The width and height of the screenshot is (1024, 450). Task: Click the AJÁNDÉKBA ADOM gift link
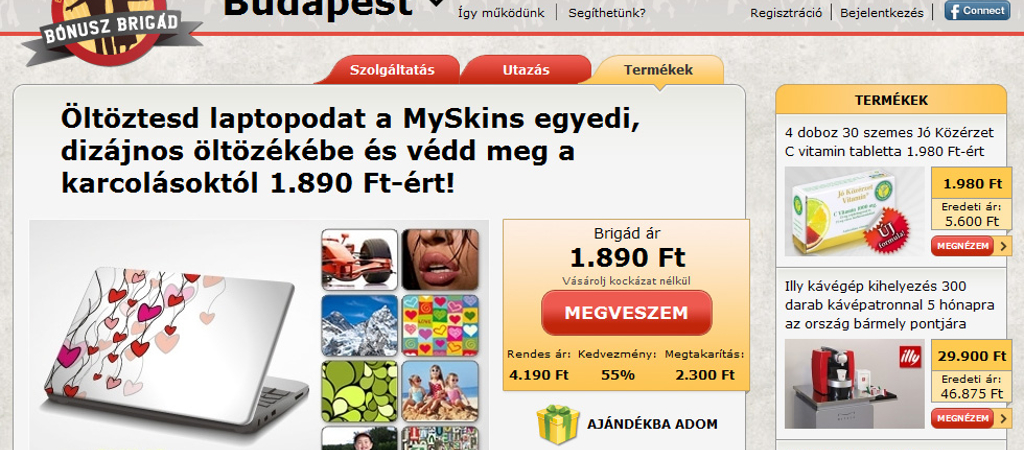click(x=652, y=424)
